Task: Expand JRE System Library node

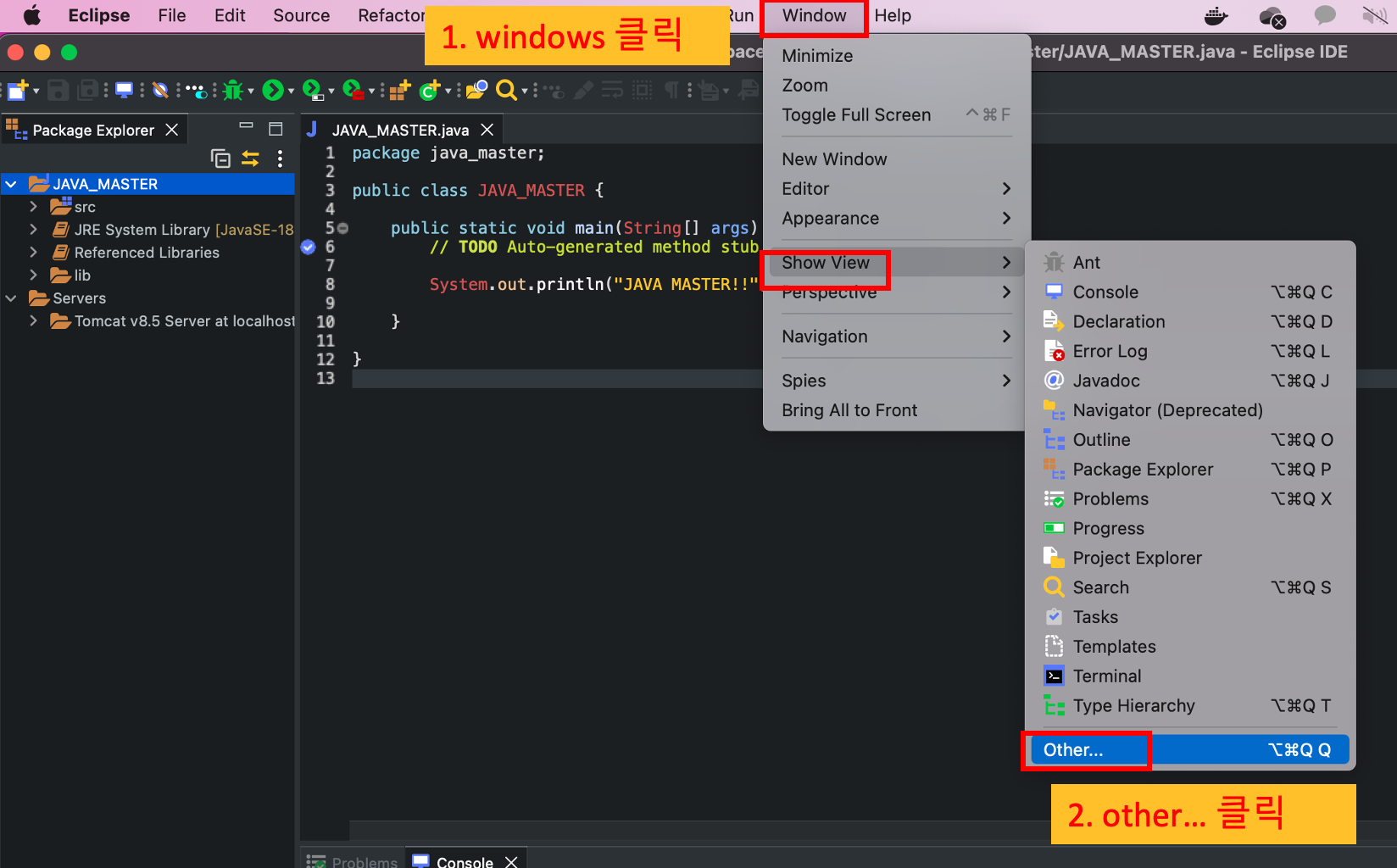Action: pos(33,230)
